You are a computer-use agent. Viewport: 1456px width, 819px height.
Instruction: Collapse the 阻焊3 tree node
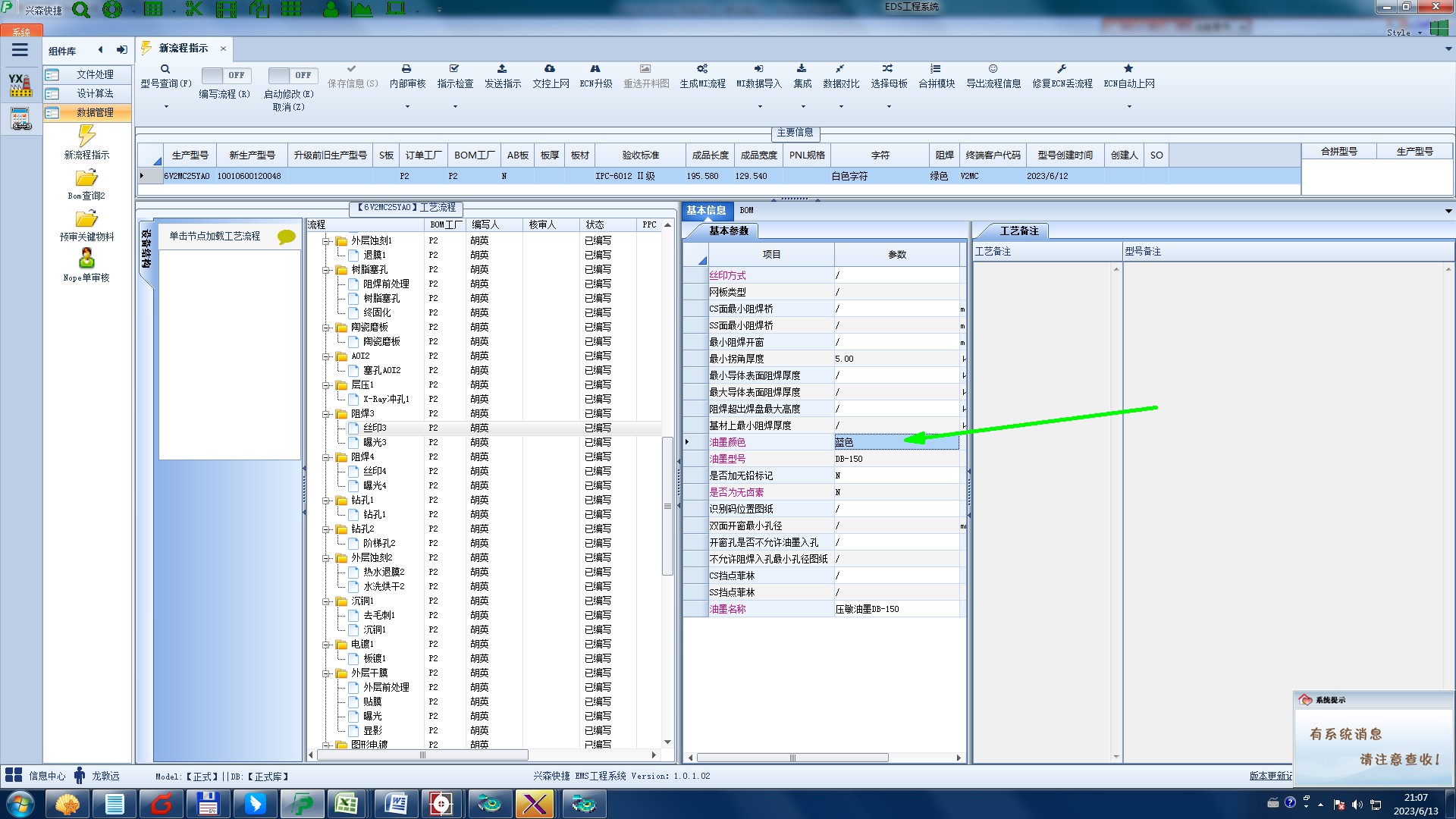pyautogui.click(x=326, y=414)
